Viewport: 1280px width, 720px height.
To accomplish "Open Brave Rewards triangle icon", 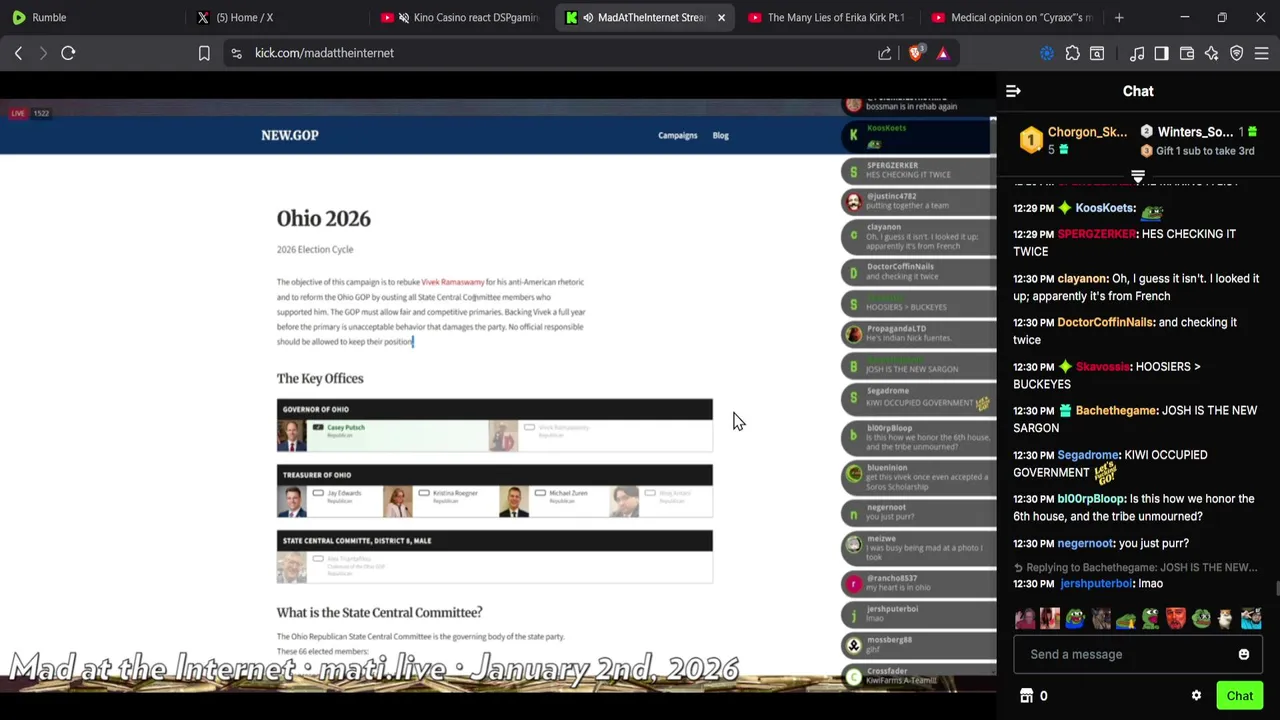I will tap(943, 53).
